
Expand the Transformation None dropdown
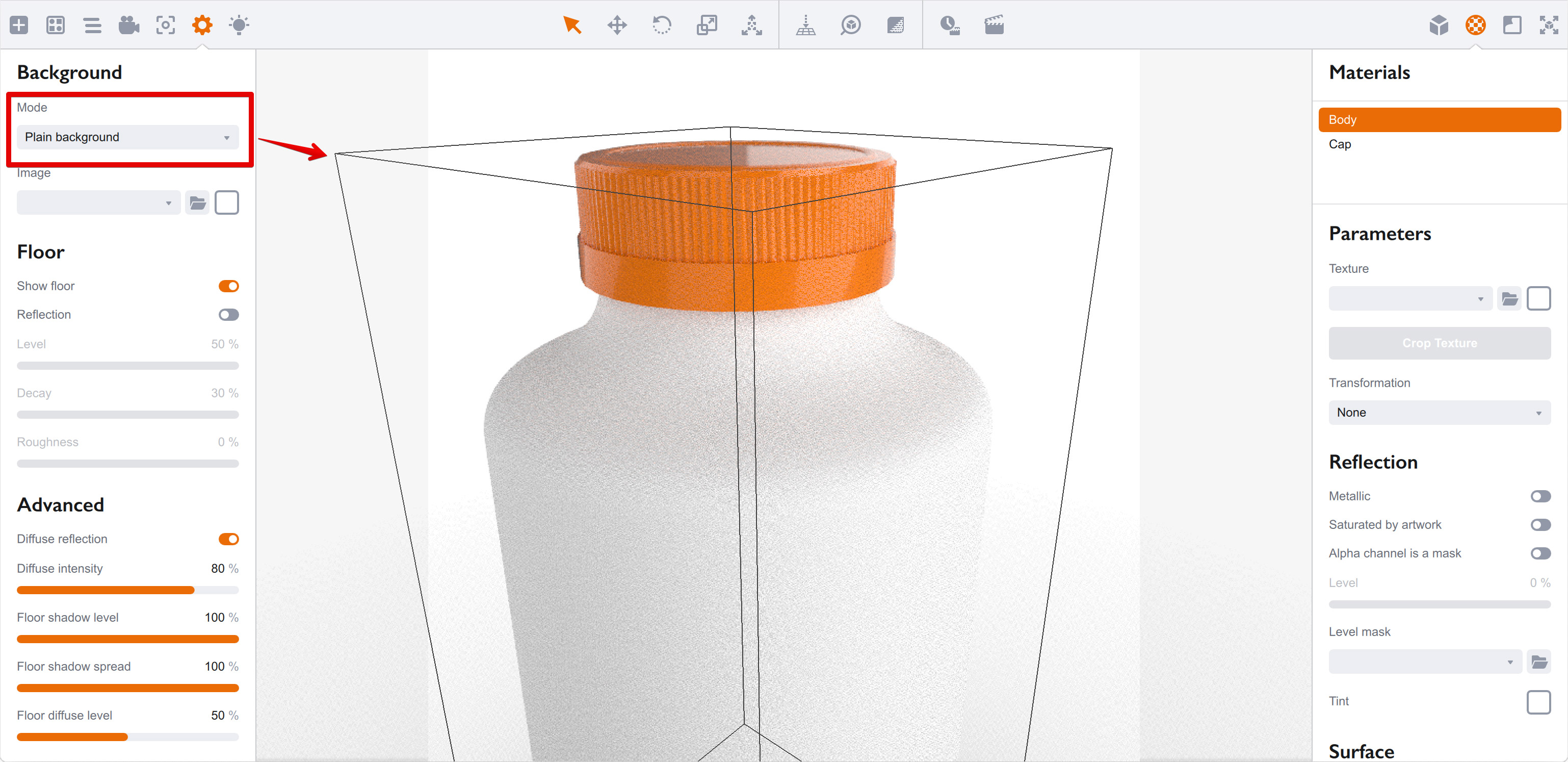[1439, 413]
